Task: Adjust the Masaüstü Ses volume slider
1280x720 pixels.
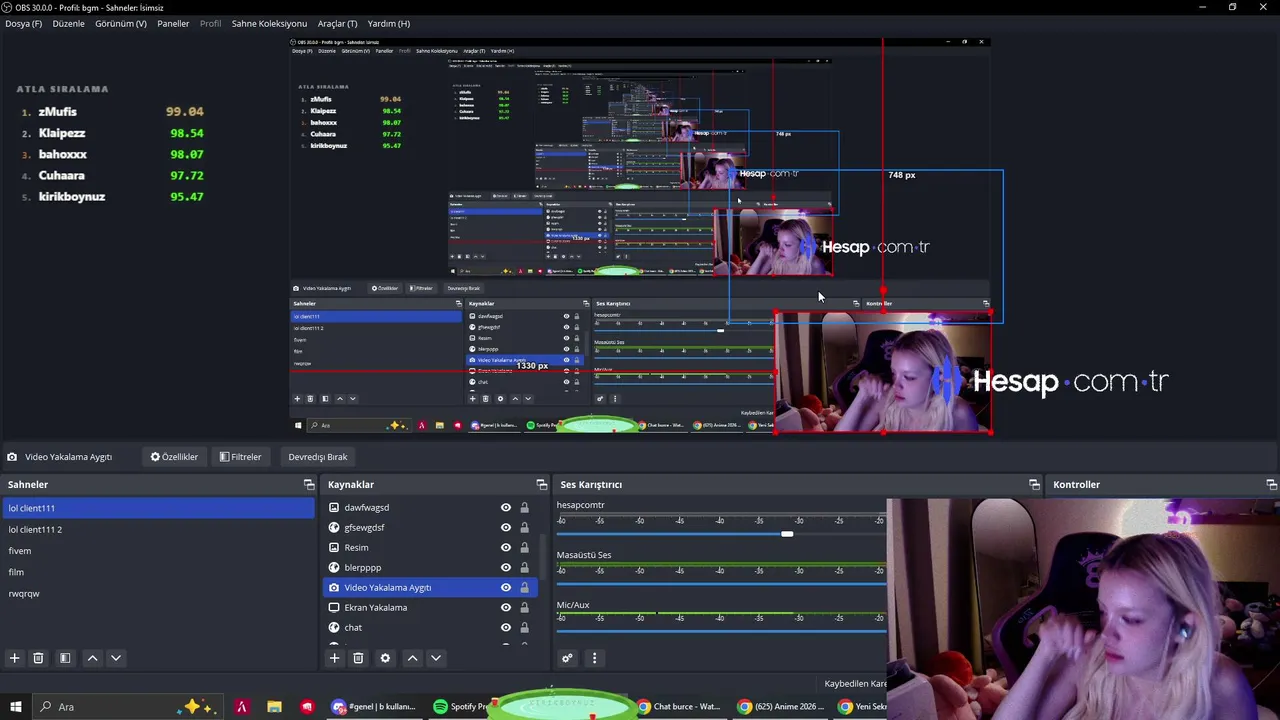Action: pos(720,583)
